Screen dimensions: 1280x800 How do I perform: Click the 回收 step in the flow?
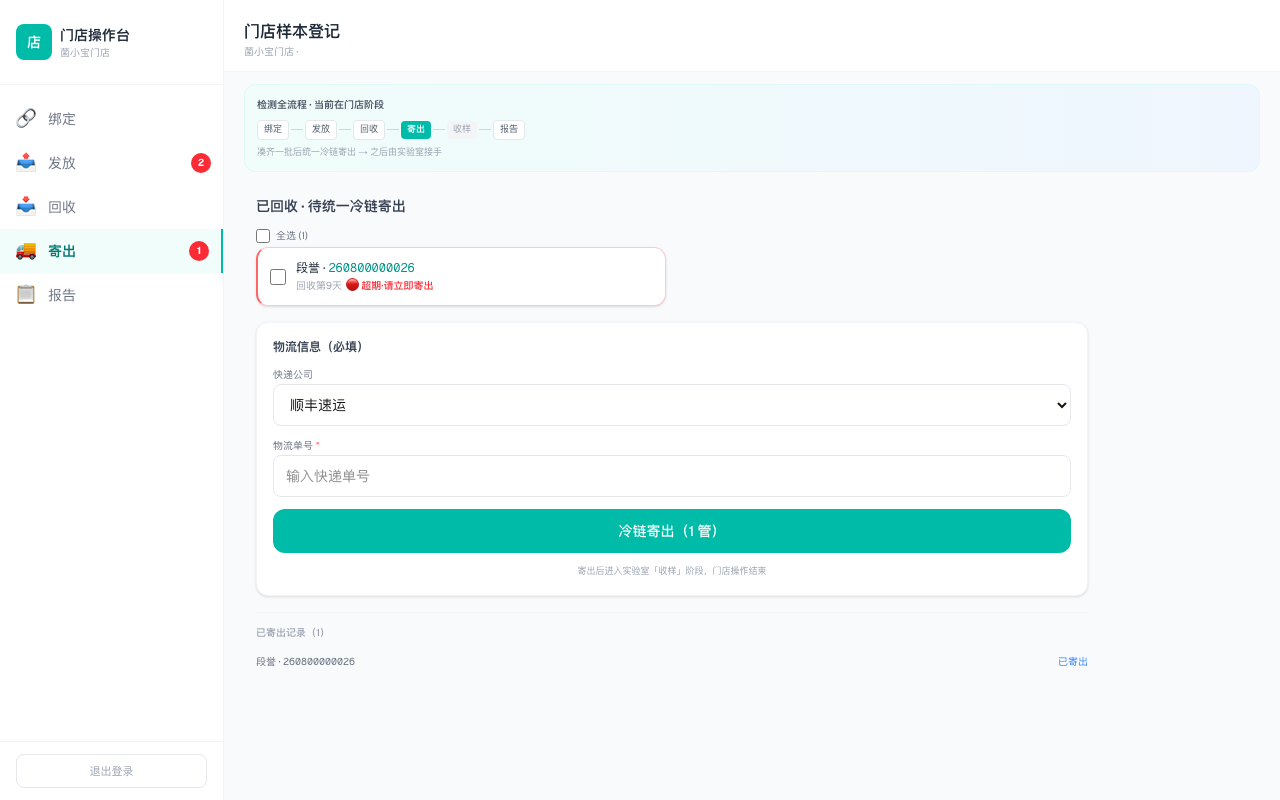369,129
